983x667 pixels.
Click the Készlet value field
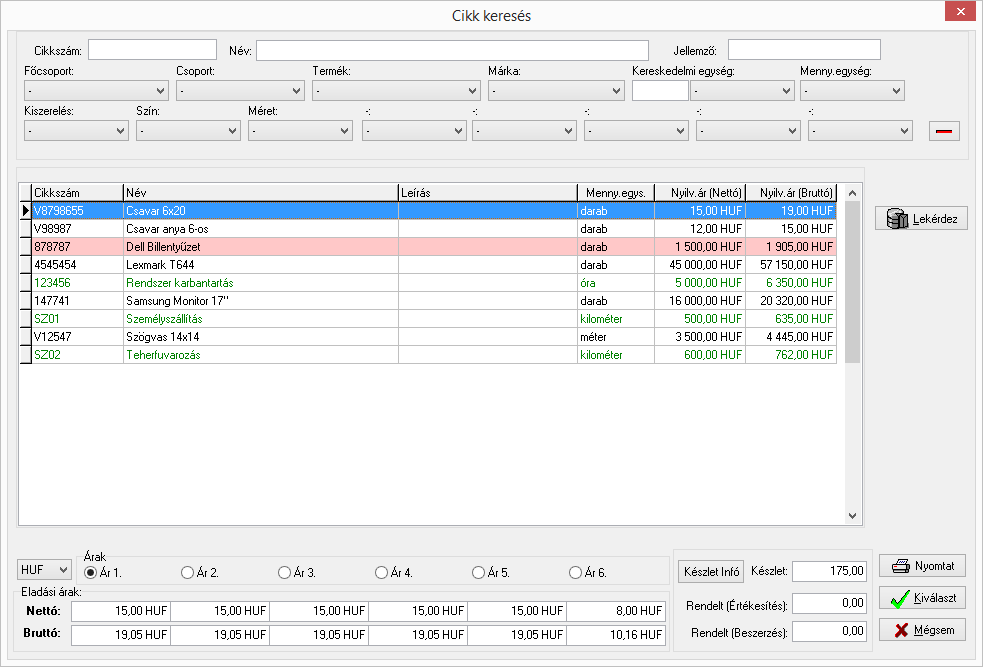pos(829,572)
